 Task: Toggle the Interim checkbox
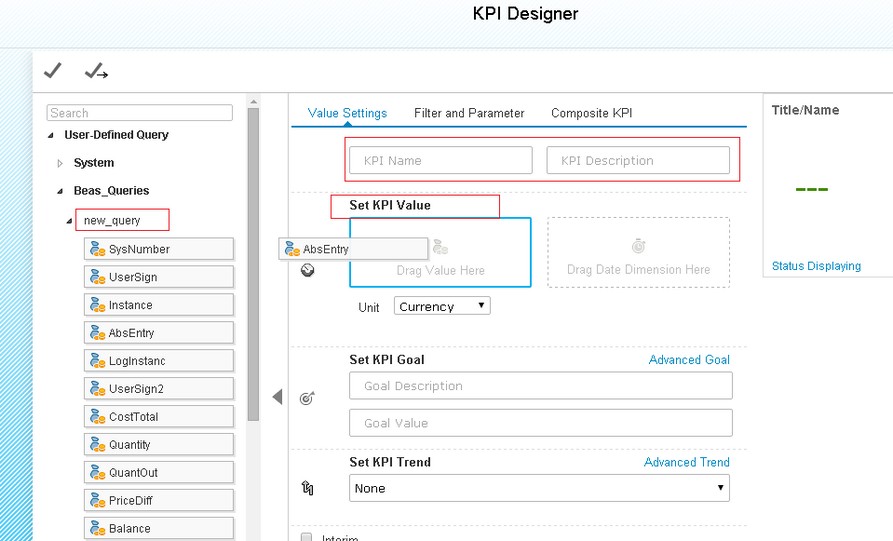pyautogui.click(x=307, y=537)
